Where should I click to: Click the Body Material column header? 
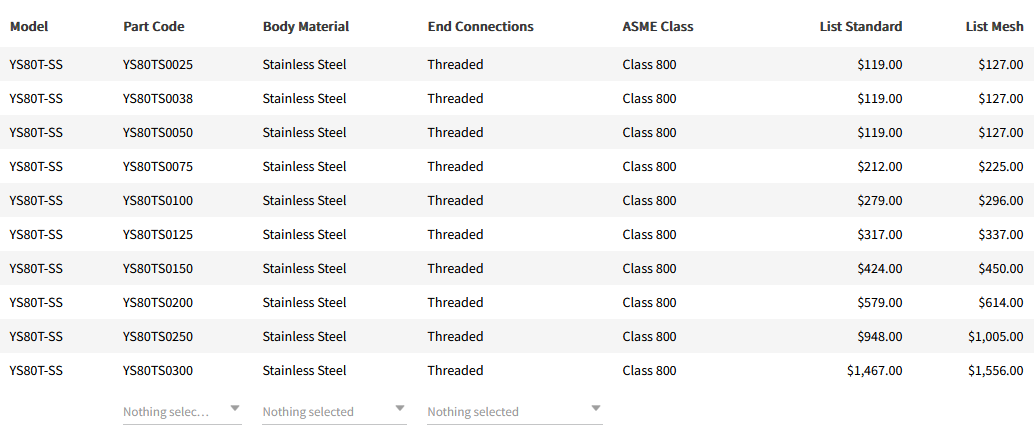click(306, 27)
